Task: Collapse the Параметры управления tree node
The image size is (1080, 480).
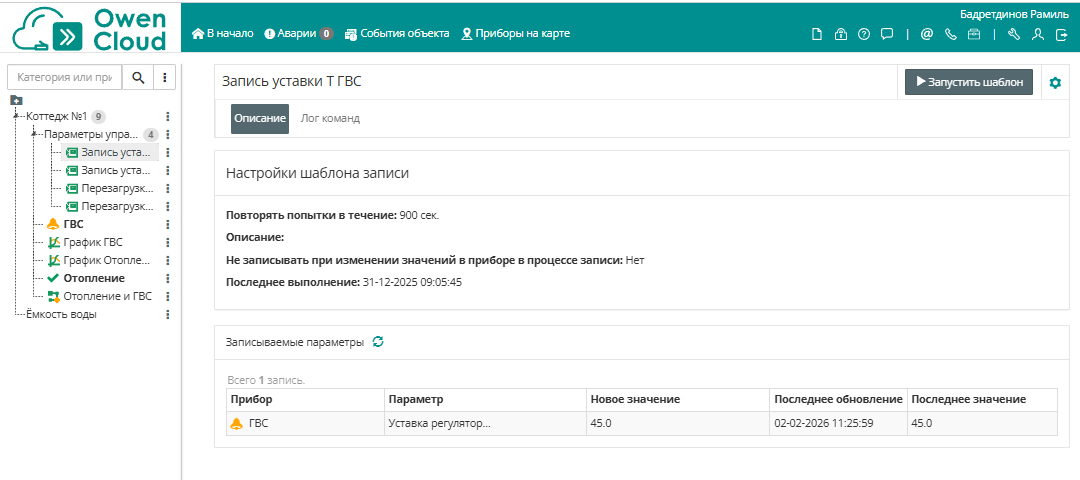Action: click(34, 133)
